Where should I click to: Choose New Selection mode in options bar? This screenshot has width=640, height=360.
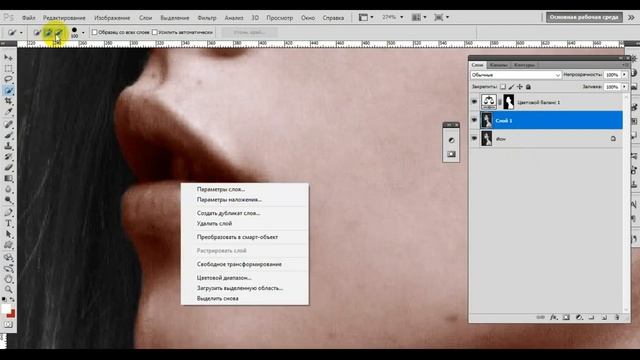[37, 32]
